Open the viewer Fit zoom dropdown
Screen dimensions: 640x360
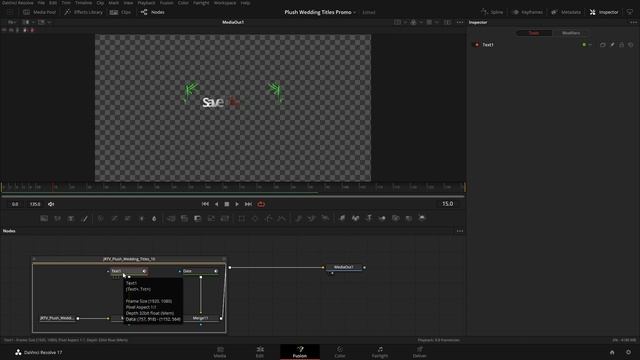point(12,22)
